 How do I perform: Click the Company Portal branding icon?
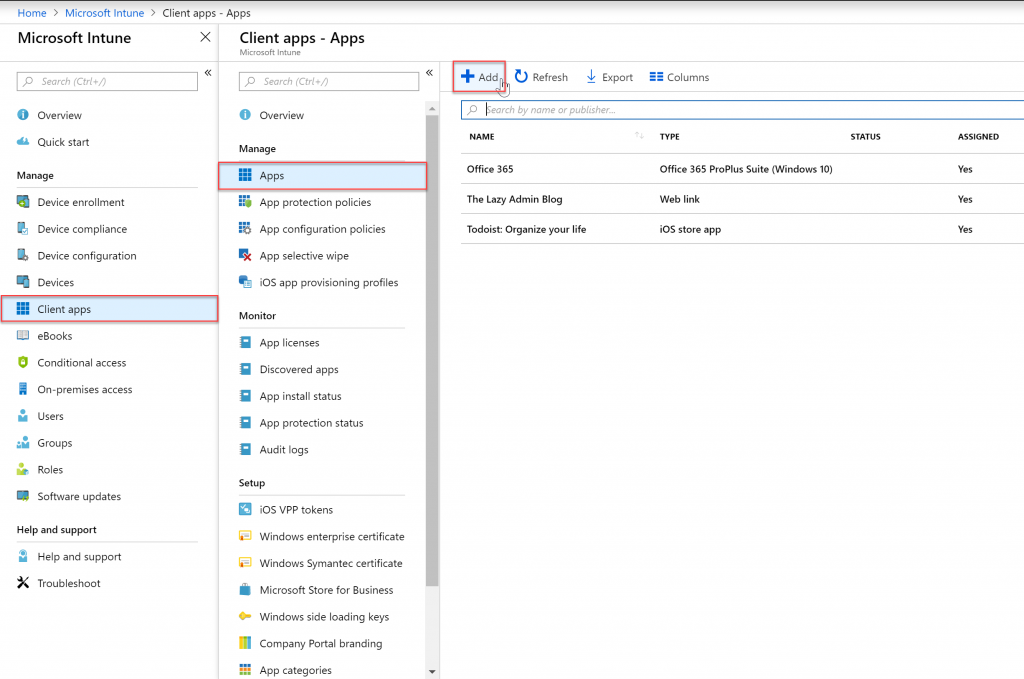point(245,642)
